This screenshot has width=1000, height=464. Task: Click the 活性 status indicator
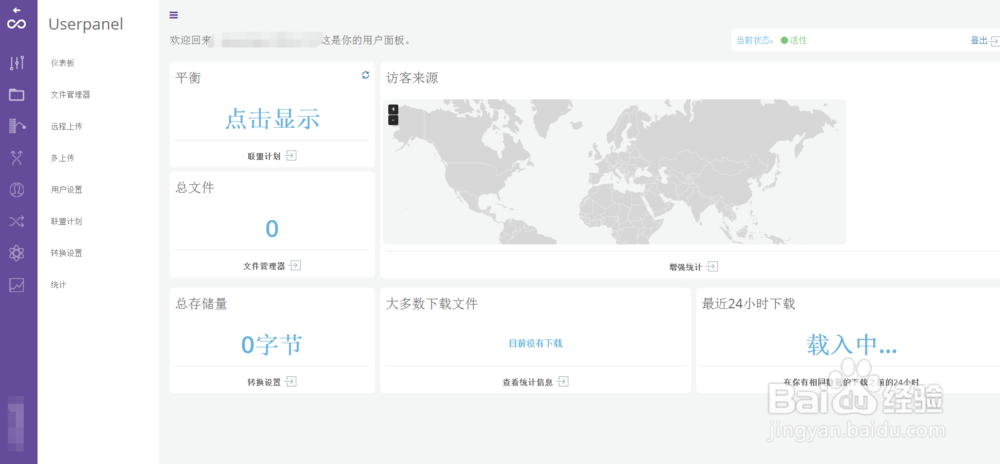point(794,40)
